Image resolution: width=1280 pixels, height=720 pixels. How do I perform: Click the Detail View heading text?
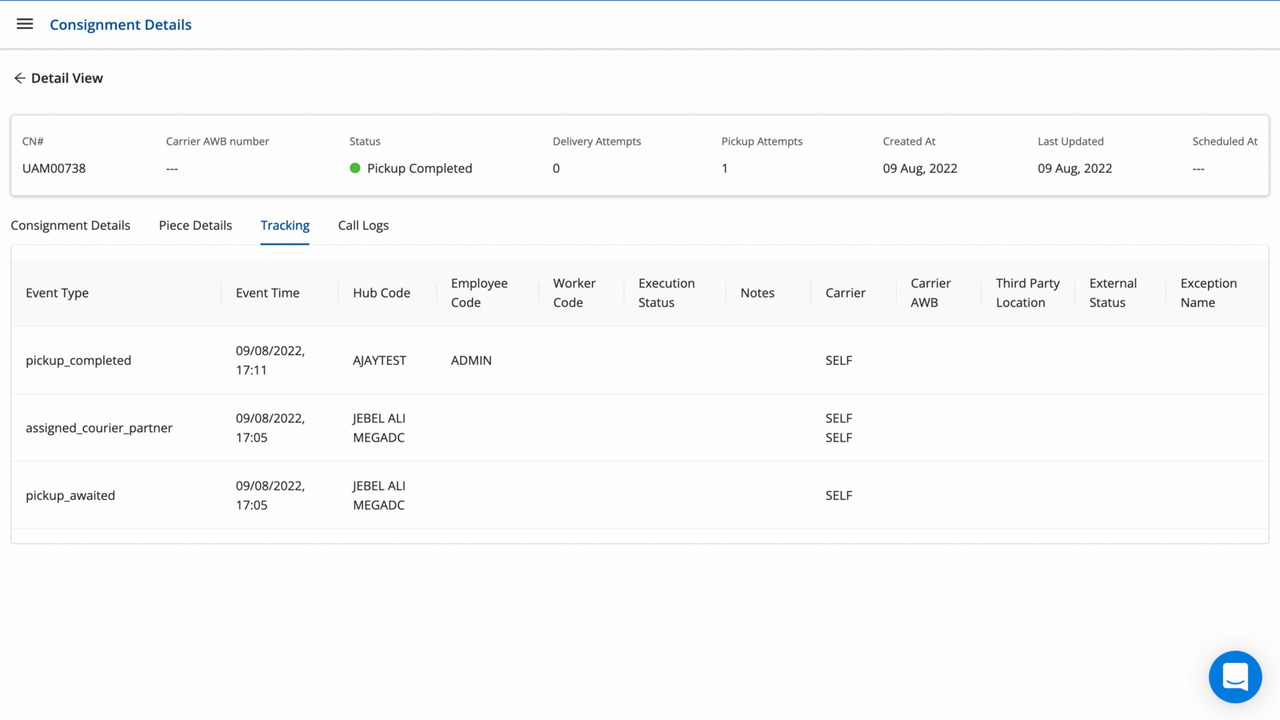pos(67,78)
